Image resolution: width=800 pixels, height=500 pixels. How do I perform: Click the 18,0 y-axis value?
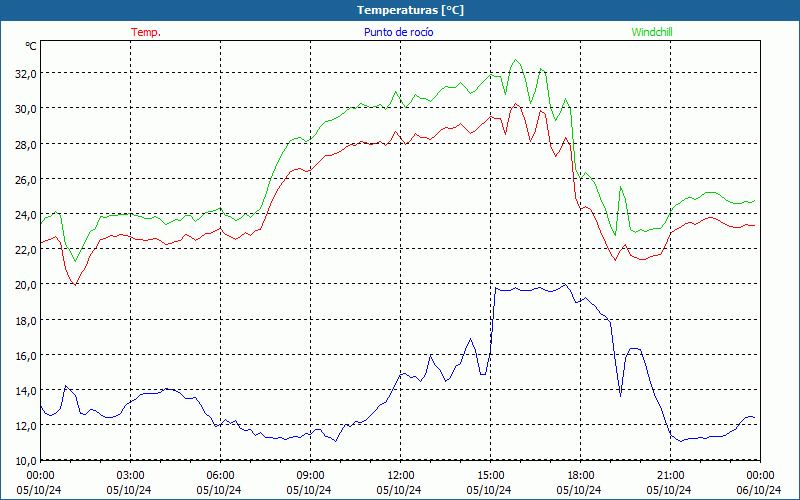coord(27,320)
